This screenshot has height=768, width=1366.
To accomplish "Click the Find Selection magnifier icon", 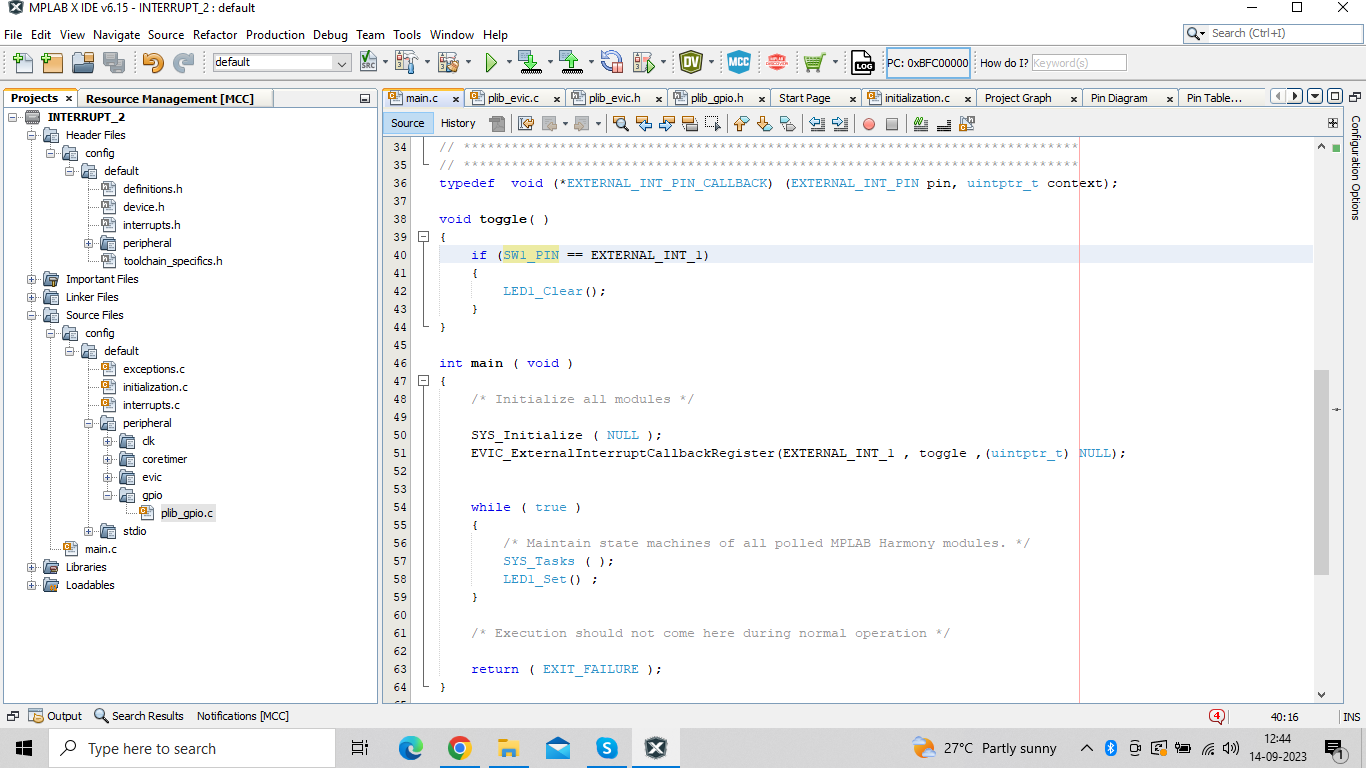I will [621, 124].
